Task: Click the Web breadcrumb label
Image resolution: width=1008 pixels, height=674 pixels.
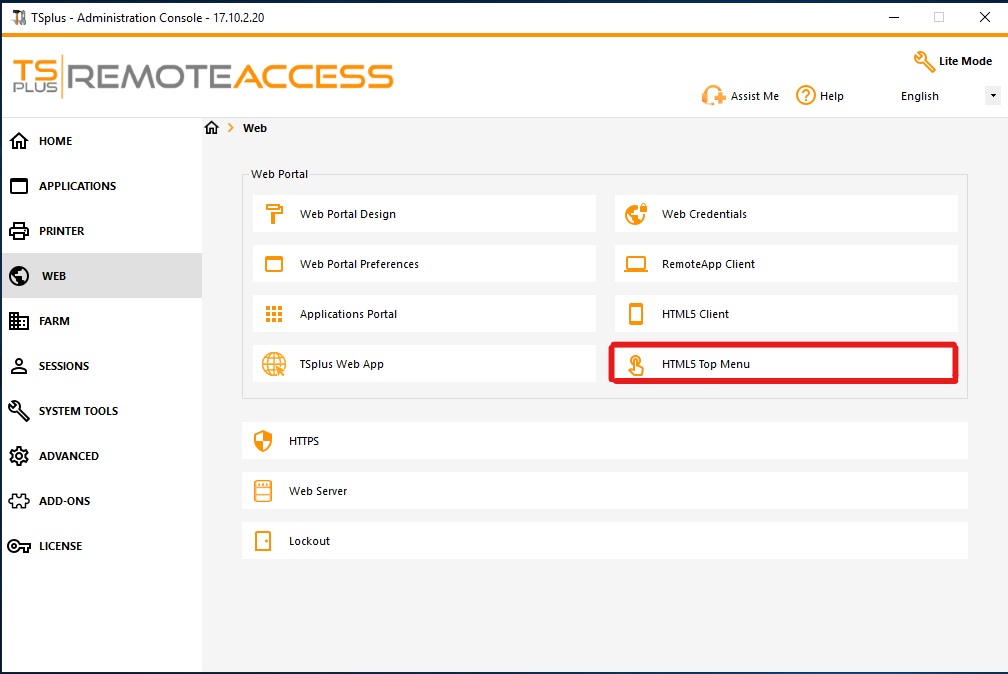Action: coord(255,128)
